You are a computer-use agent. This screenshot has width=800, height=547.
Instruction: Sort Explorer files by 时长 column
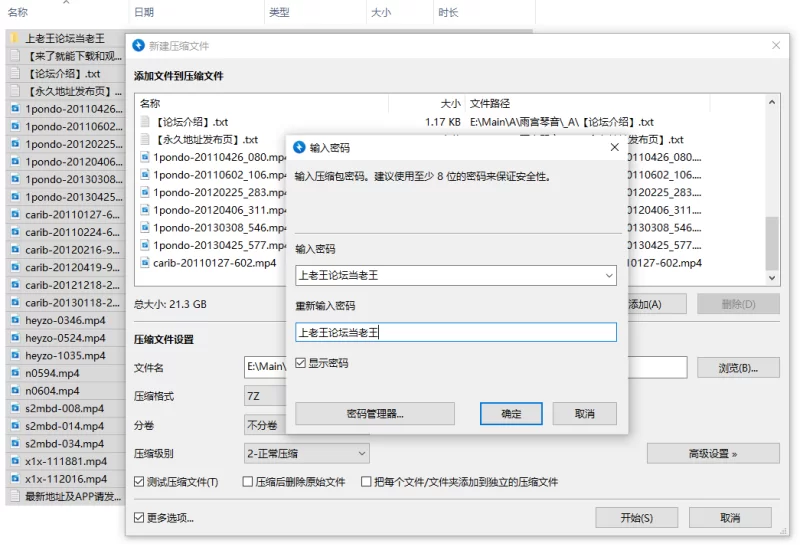pyautogui.click(x=448, y=12)
